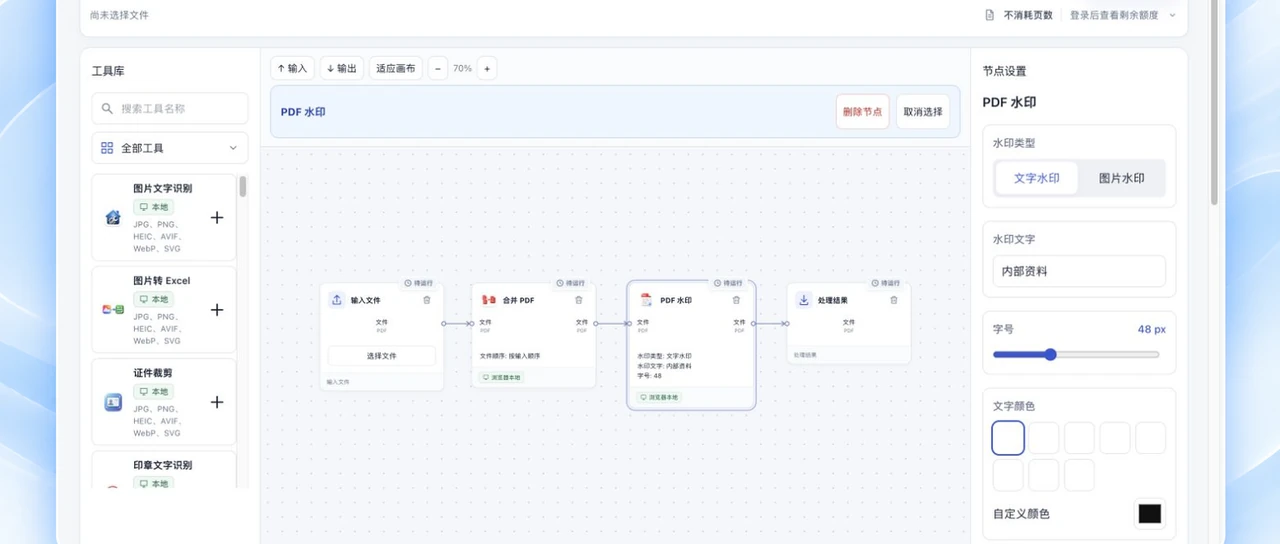Select the 处理结果 node title
1280x544 pixels.
(832, 300)
